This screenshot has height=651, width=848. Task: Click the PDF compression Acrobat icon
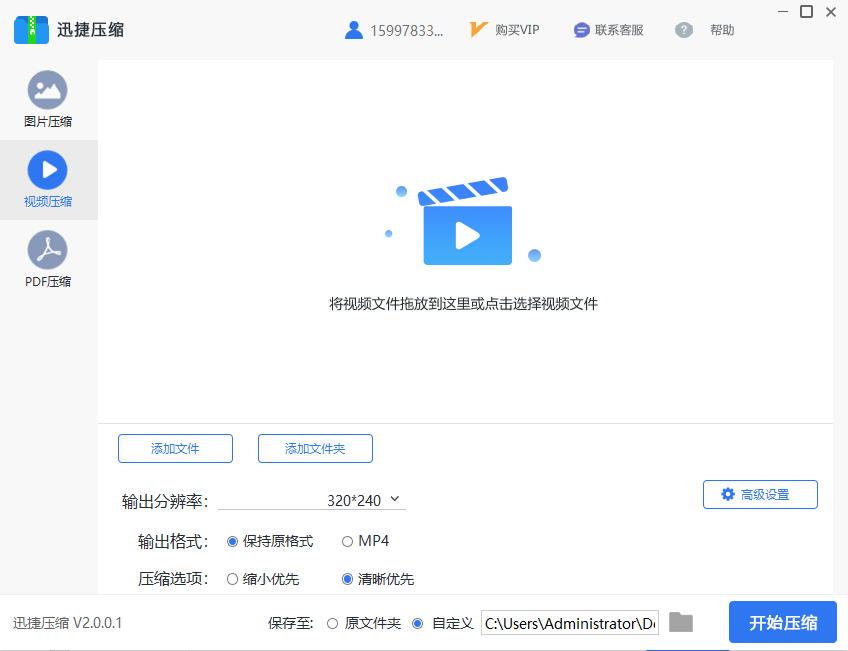click(x=48, y=250)
